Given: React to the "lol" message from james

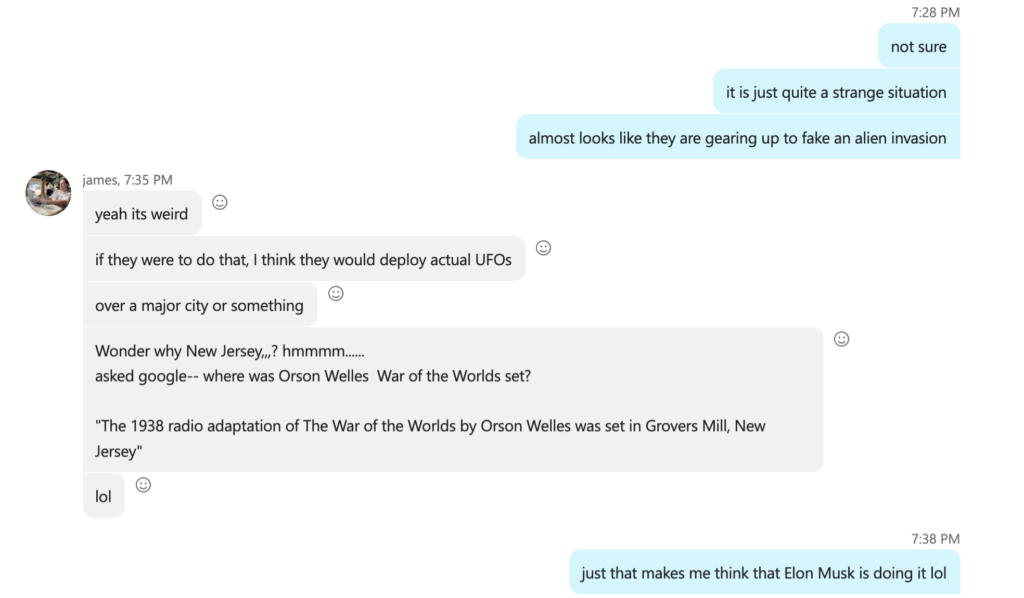Looking at the screenshot, I should [x=143, y=485].
